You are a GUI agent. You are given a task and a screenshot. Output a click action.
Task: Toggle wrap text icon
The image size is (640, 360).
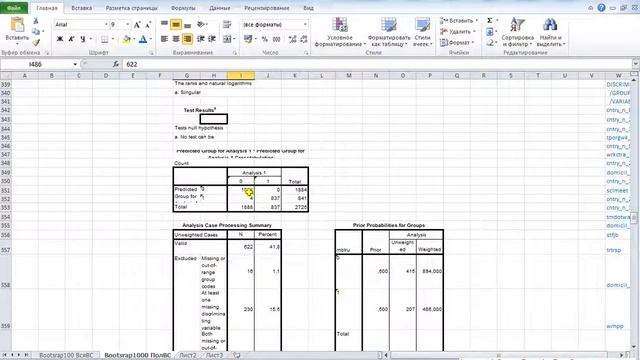[x=227, y=24]
